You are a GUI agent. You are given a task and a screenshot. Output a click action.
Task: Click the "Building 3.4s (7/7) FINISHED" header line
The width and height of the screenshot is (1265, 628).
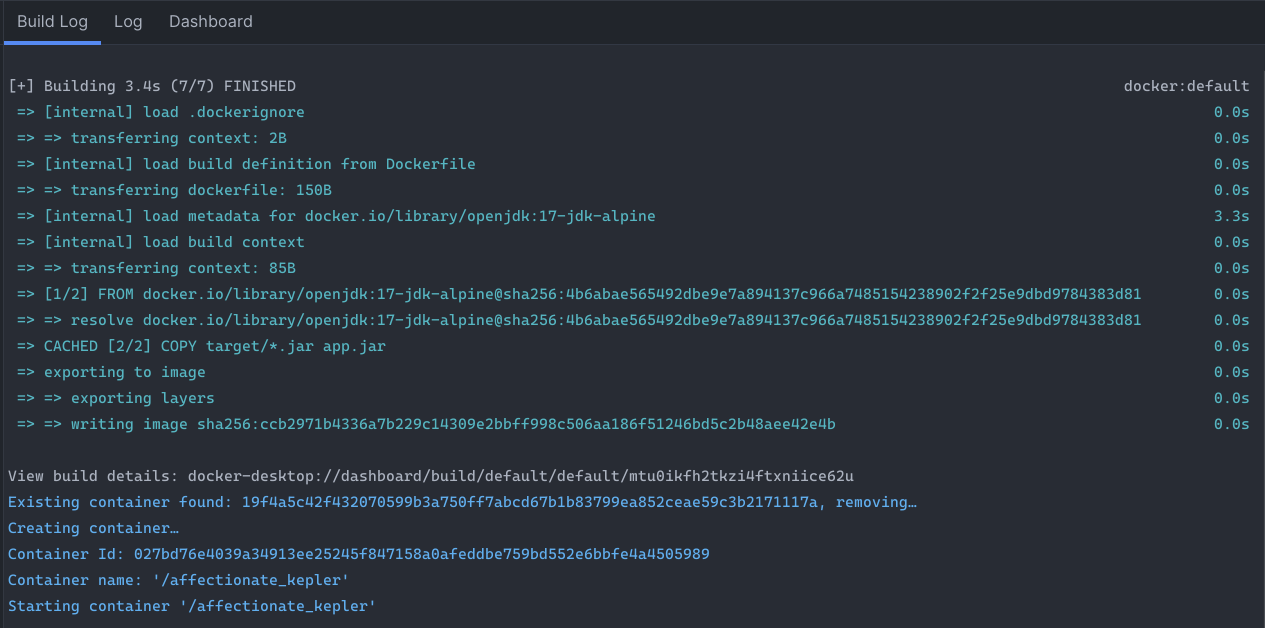152,86
